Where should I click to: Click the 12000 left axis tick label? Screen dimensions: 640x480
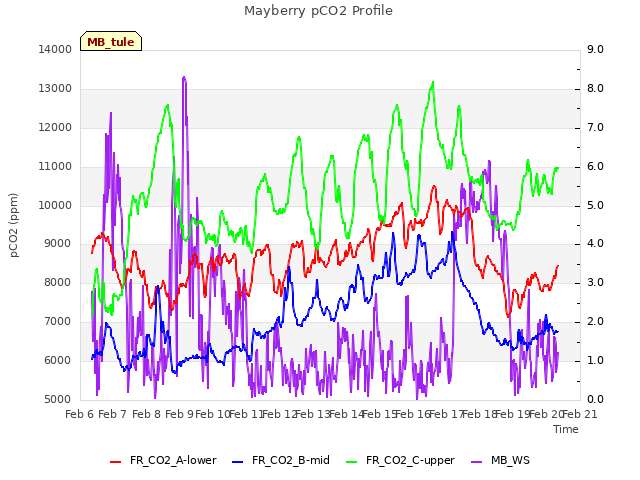click(x=55, y=127)
